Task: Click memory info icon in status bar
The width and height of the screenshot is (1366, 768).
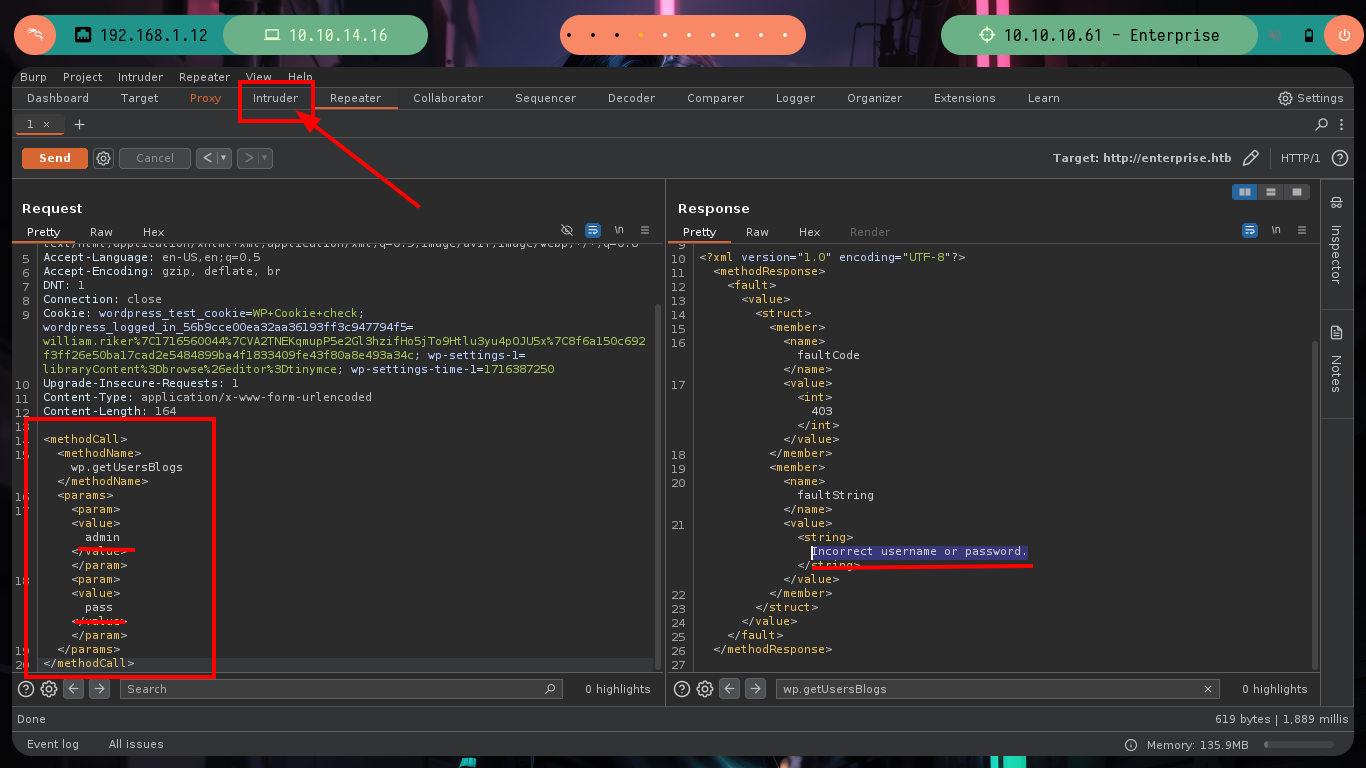Action: 1130,745
